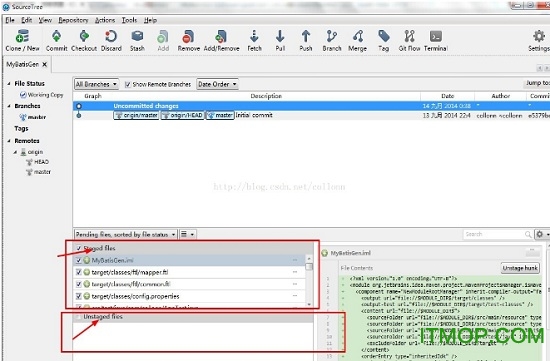Open the Help menu
The image size is (550, 361).
coord(150,20)
